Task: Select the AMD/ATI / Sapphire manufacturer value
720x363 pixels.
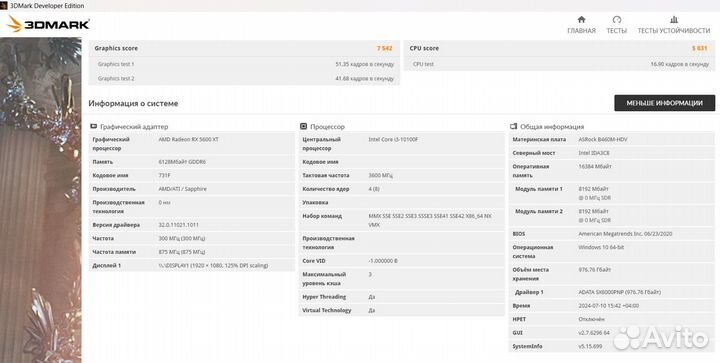Action: (x=182, y=189)
